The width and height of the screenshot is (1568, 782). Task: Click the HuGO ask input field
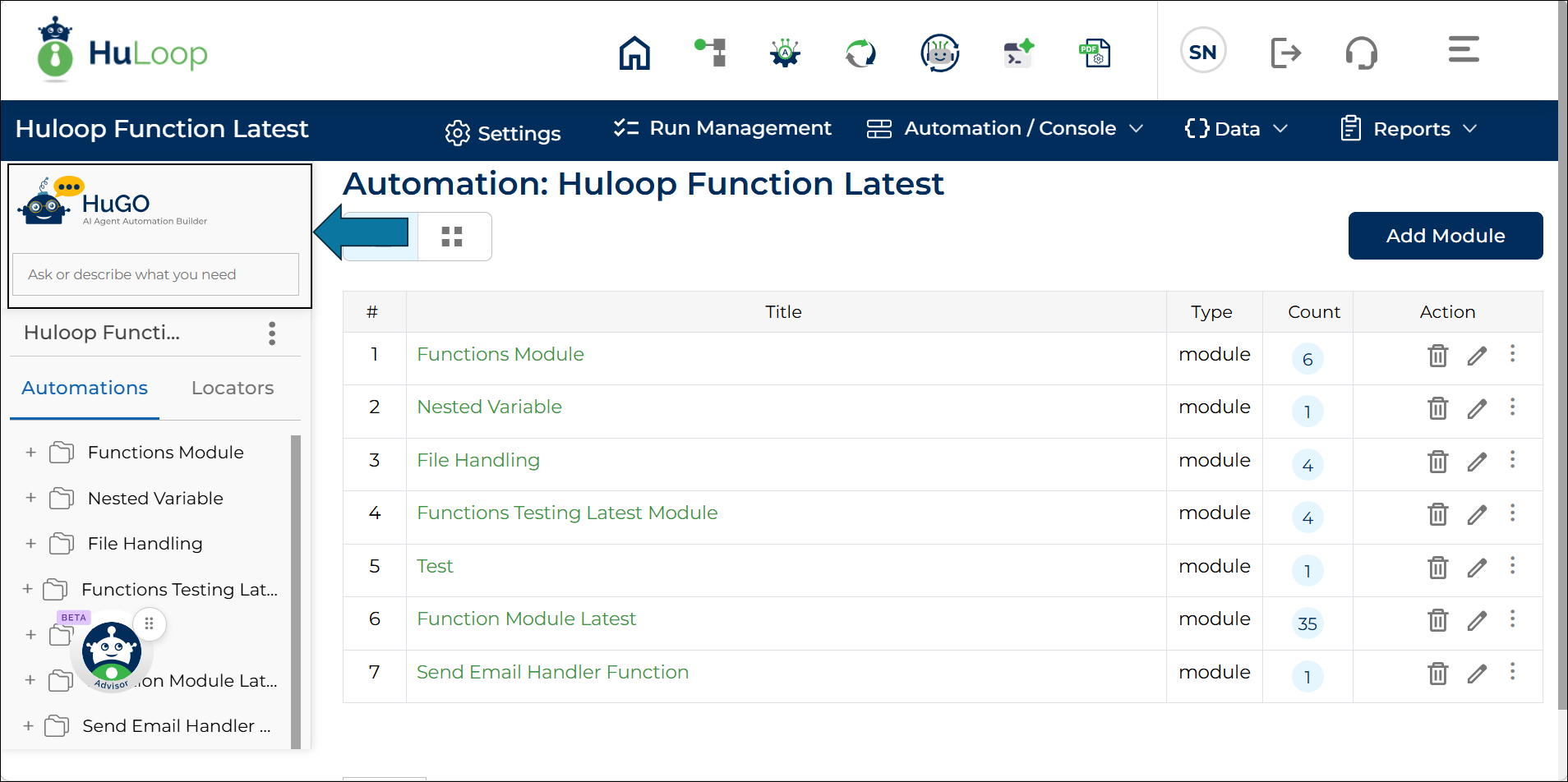[x=155, y=274]
